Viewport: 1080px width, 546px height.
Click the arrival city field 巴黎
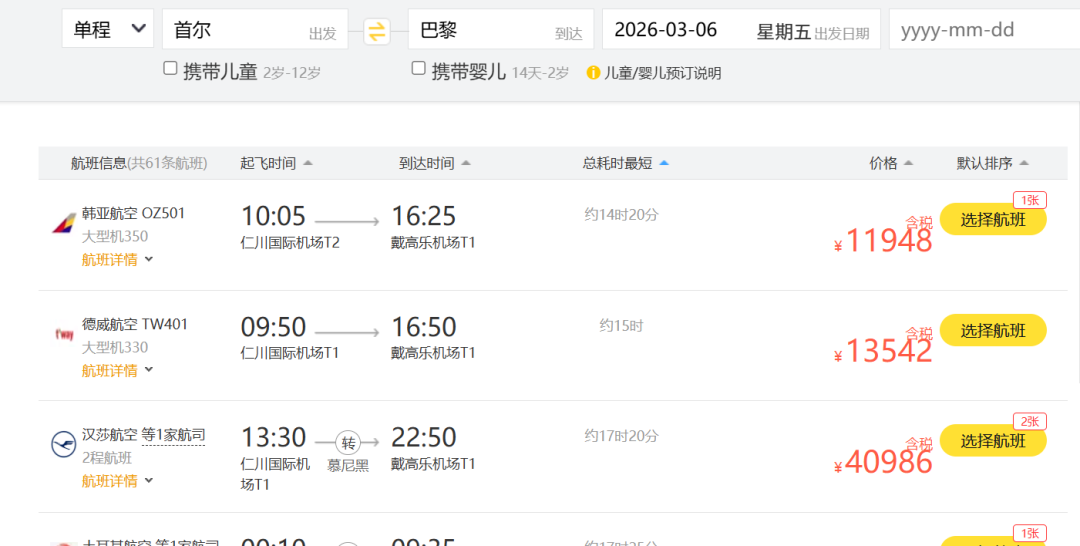(x=501, y=29)
